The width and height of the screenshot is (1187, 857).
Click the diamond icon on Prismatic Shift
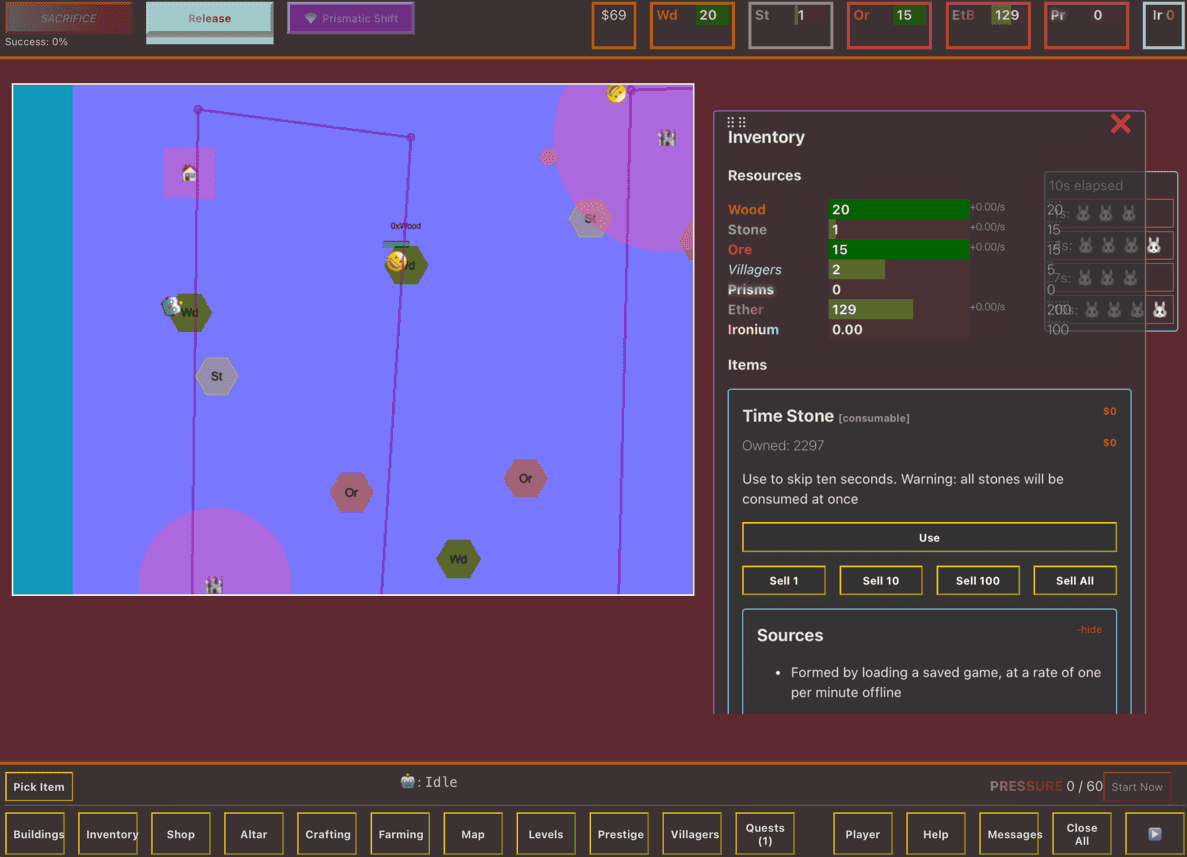pos(311,19)
